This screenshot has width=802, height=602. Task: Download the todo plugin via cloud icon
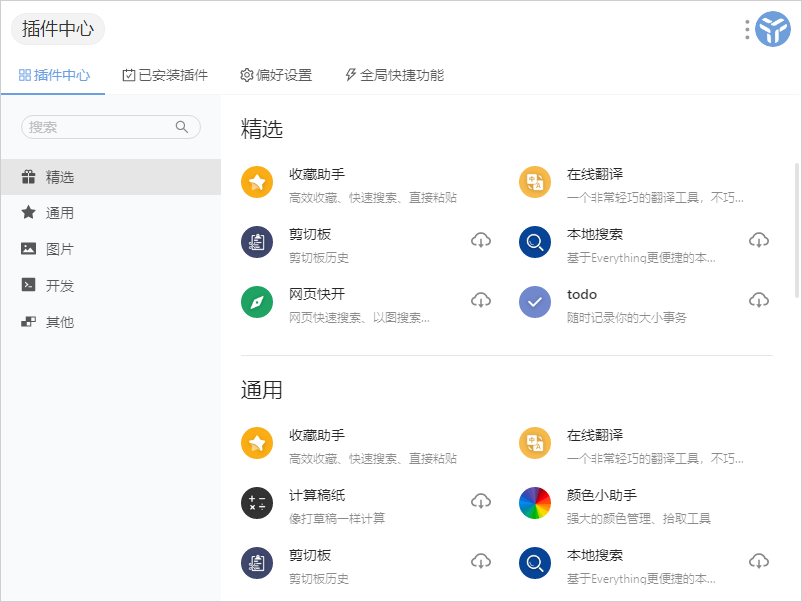(759, 300)
